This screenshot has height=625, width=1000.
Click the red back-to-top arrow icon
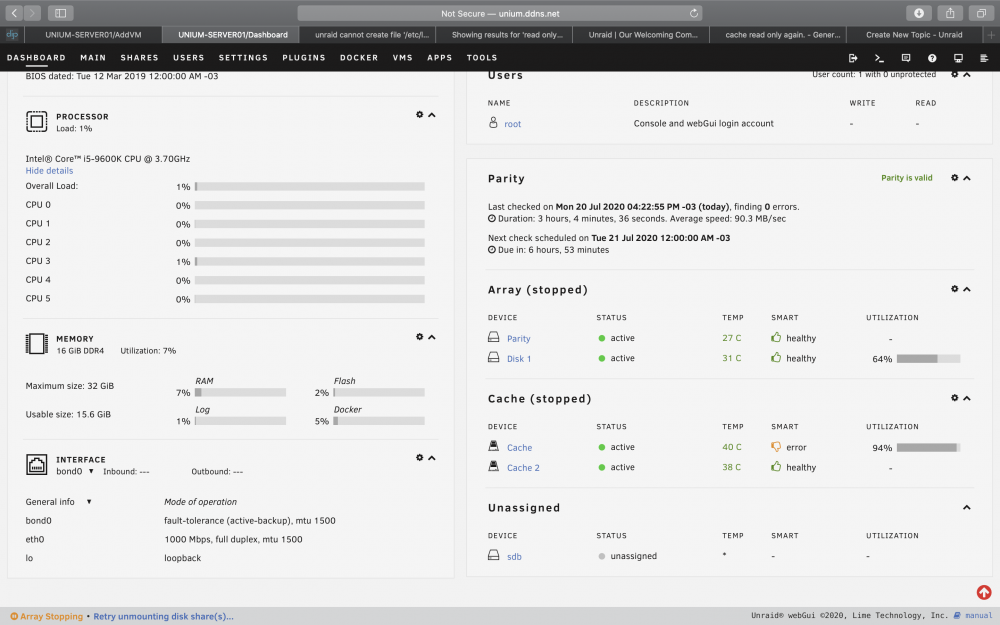[x=984, y=592]
